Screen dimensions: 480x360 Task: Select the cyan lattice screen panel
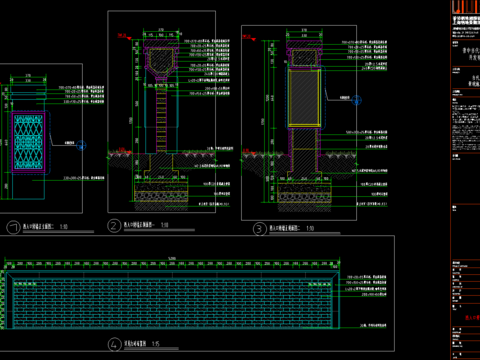point(29,143)
